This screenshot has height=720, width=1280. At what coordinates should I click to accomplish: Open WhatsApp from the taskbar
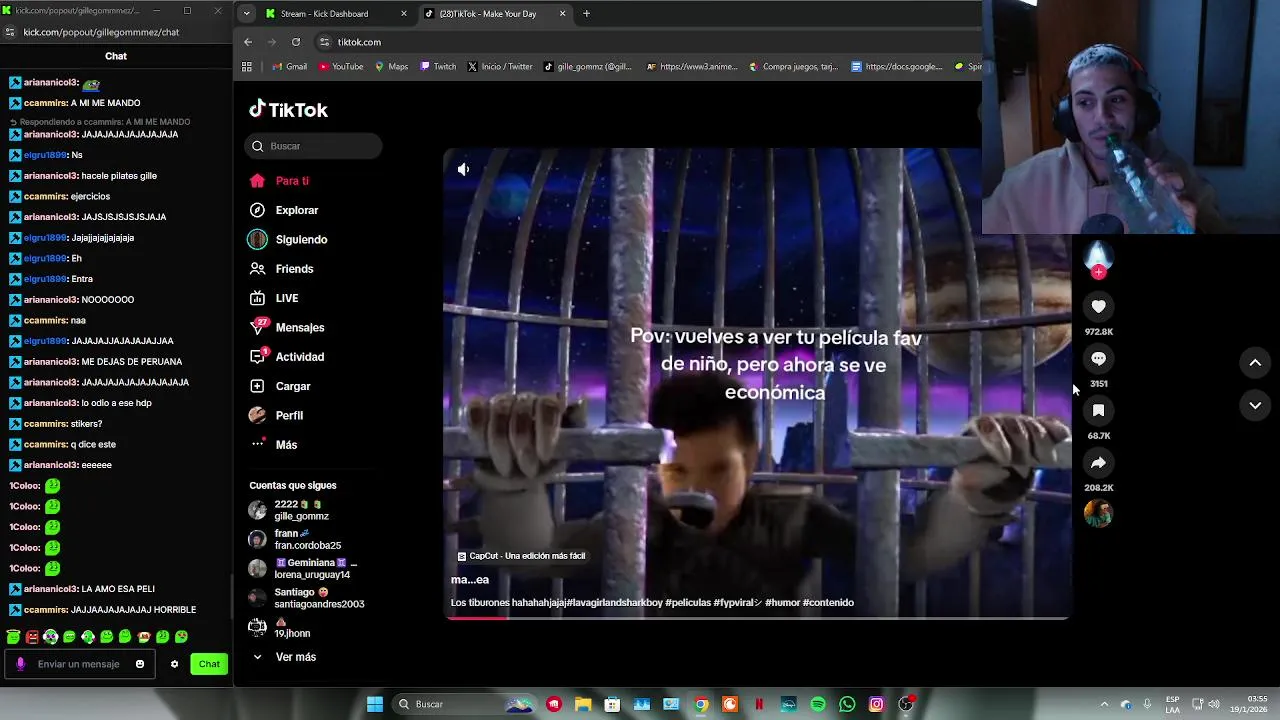coord(847,704)
